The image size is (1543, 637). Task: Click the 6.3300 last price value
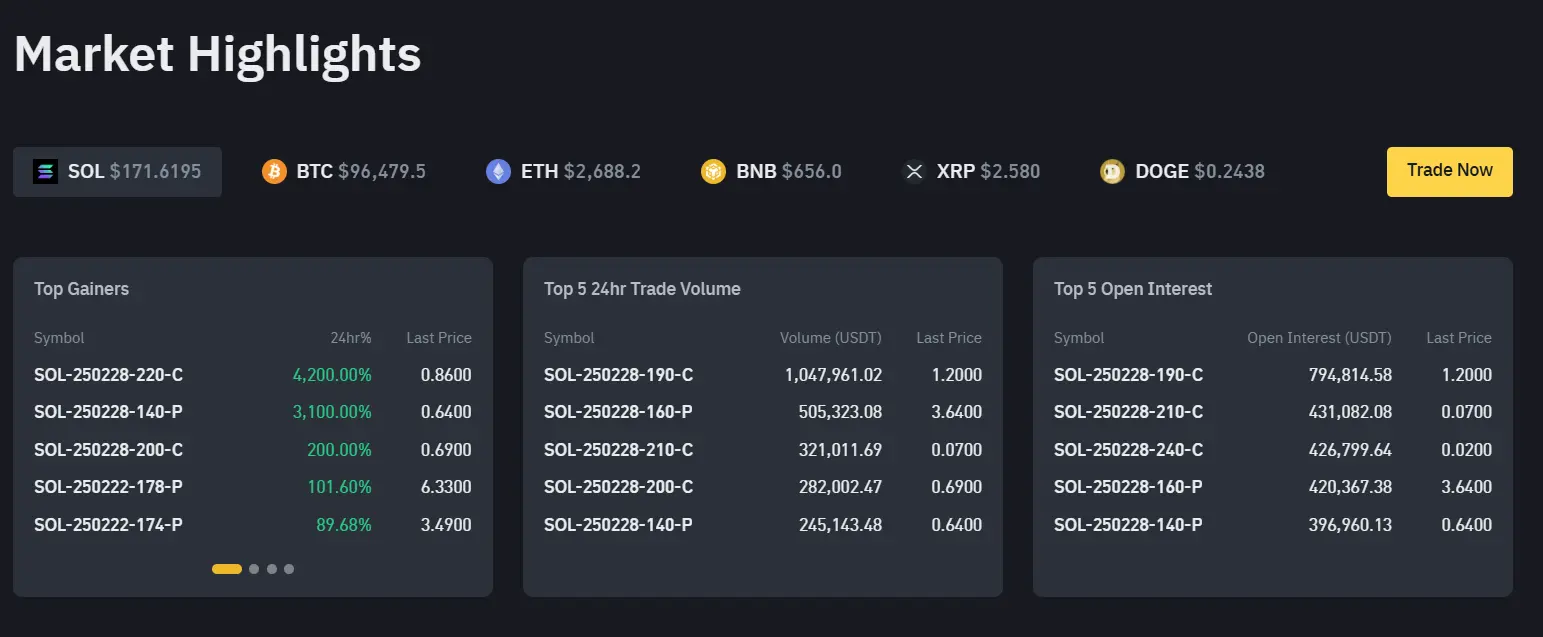pos(445,487)
